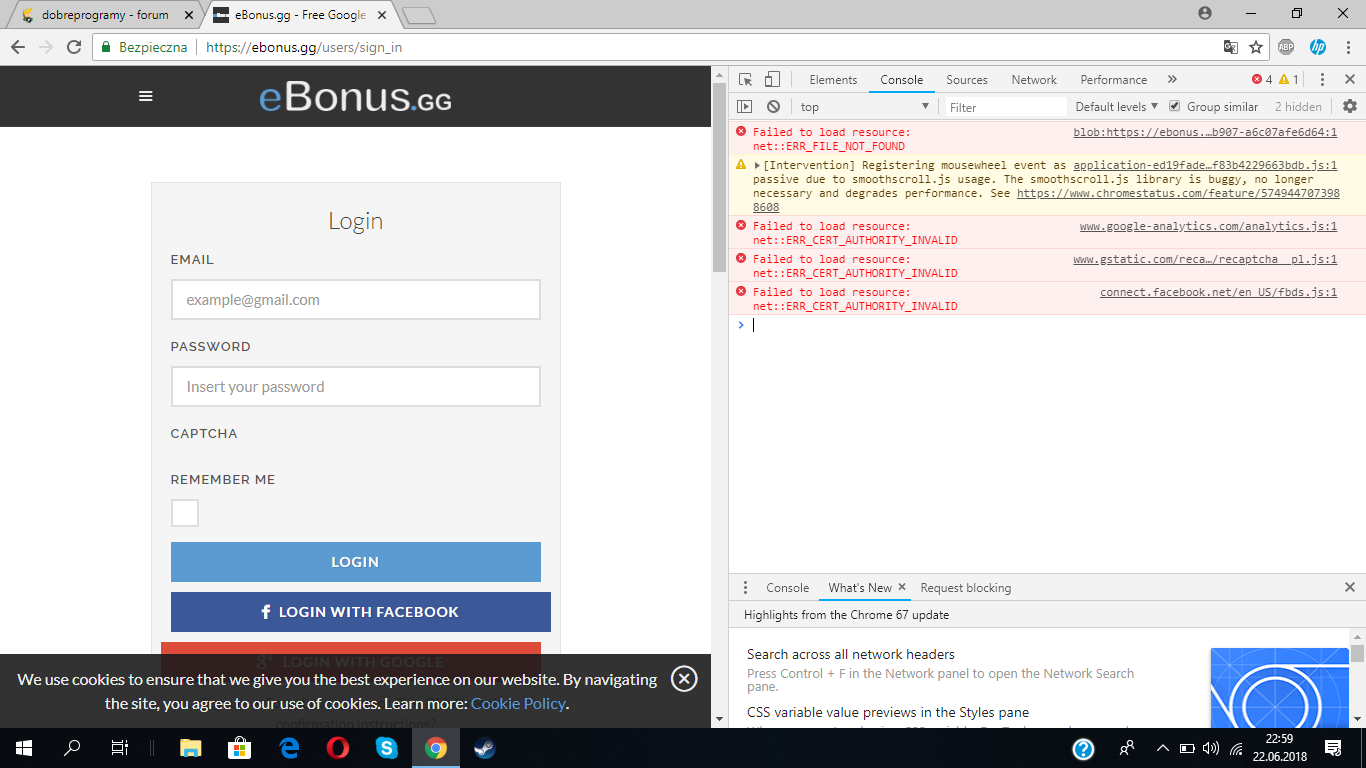Screen dimensions: 1366x768
Task: Open the Adblock Plus extension
Action: tap(1286, 47)
